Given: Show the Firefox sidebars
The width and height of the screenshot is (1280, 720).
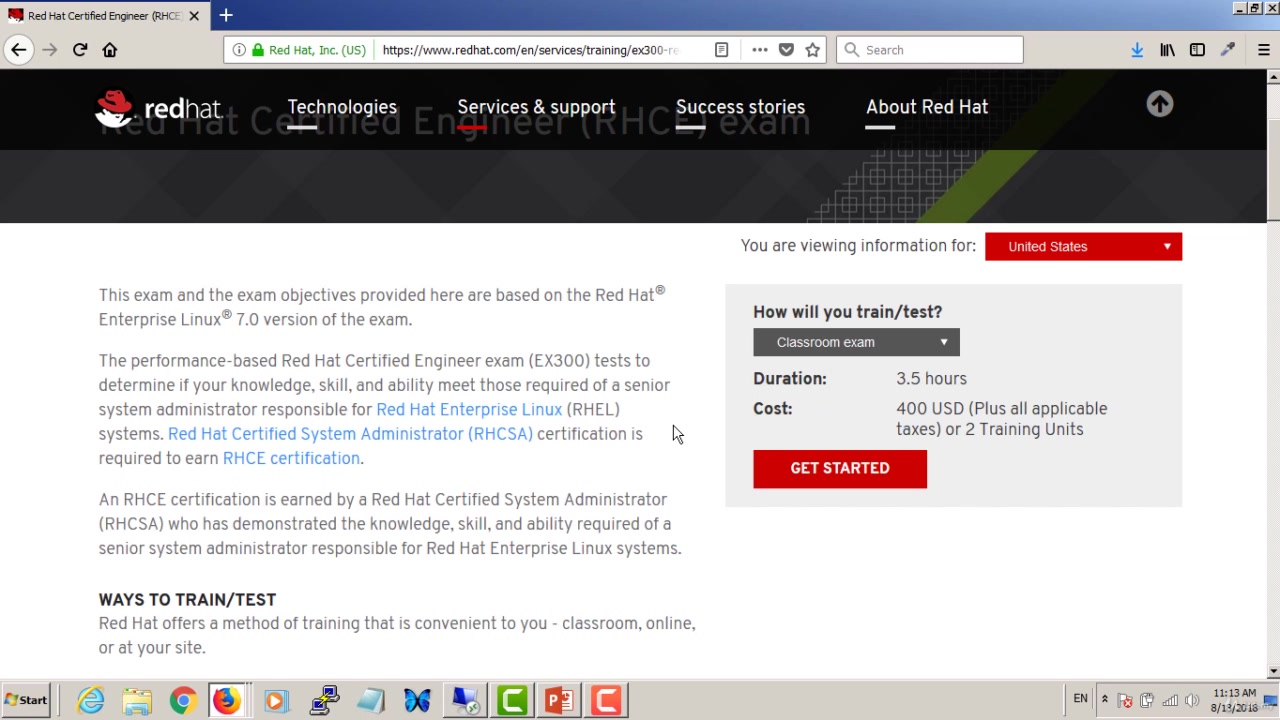Looking at the screenshot, I should tap(1197, 50).
